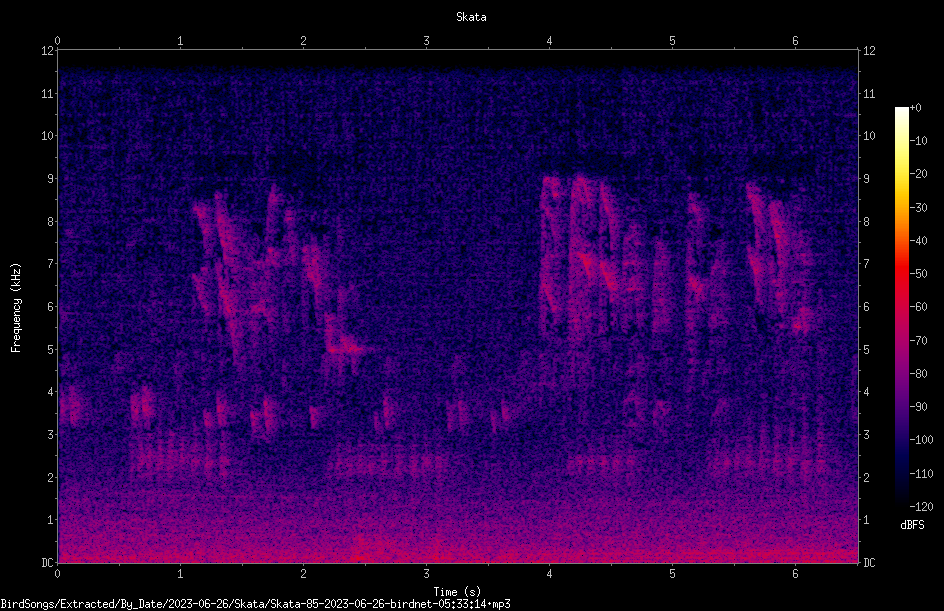
Task: Click the "-100" color scale label
Action: [921, 440]
